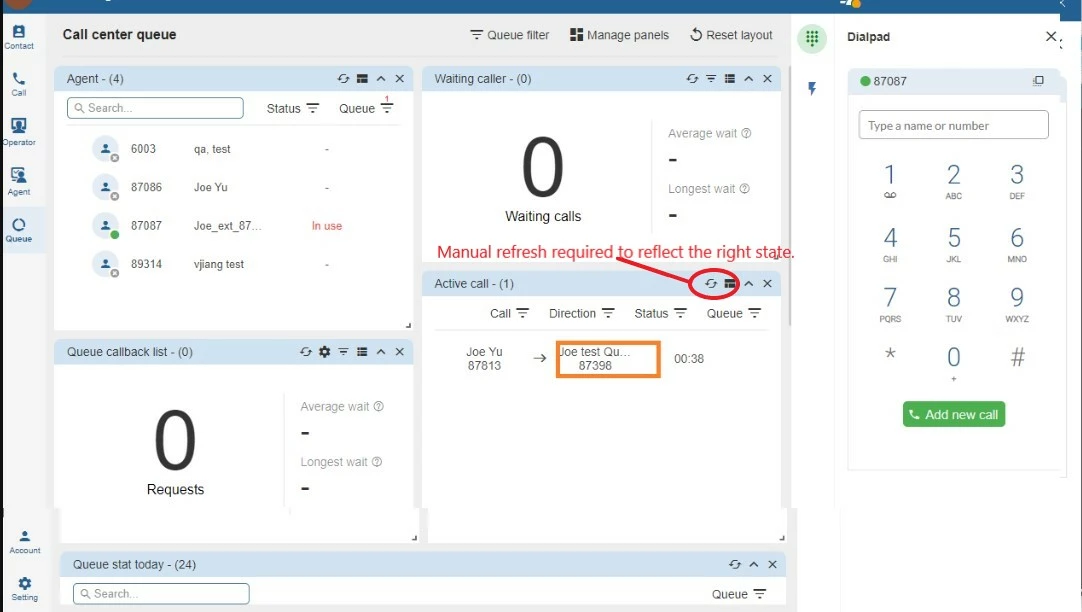Dial digit 9 on the dialpad
1082x612 pixels.
click(1016, 304)
